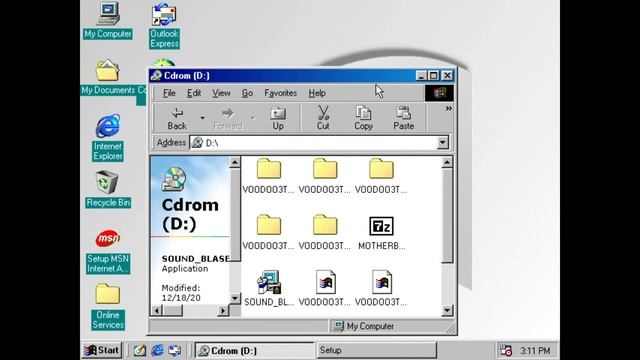Viewport: 640px width, 360px height.
Task: Click the info panel scroll right arrow
Action: tap(223, 311)
